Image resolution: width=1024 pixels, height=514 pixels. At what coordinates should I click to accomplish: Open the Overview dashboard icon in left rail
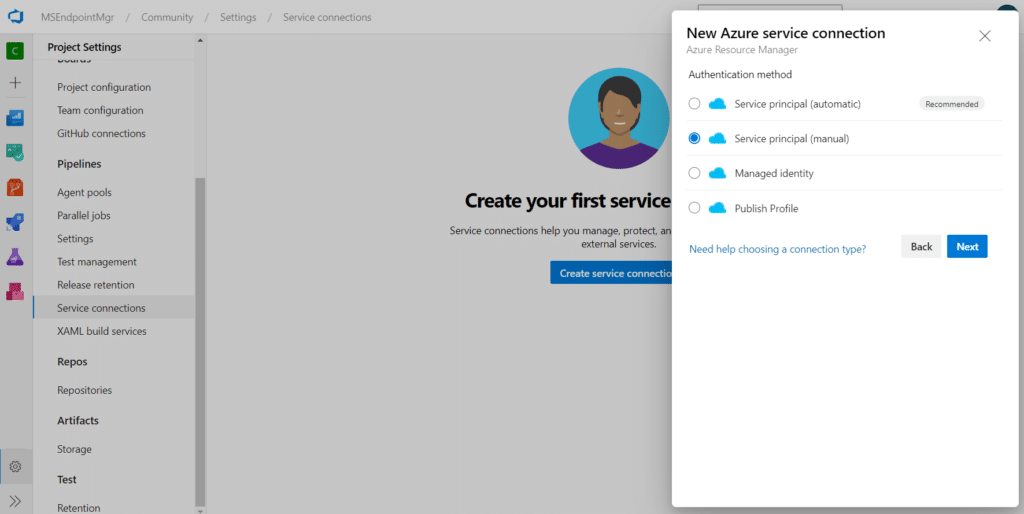coord(15,118)
